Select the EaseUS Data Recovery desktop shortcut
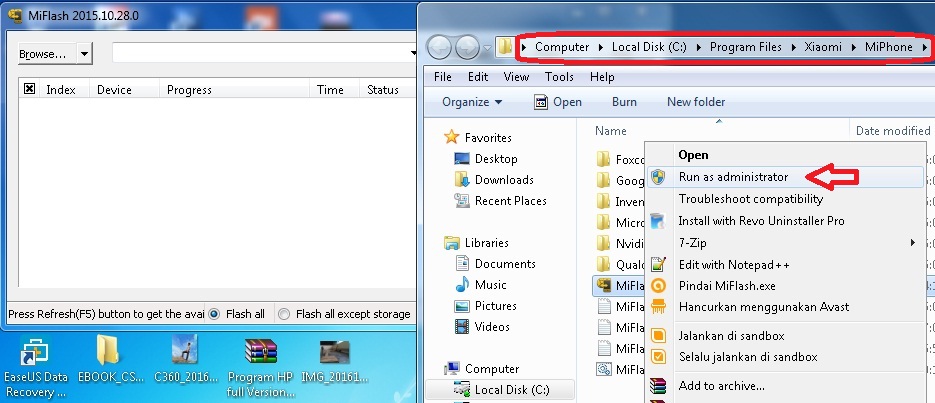Viewport: 935px width, 403px height. point(35,367)
